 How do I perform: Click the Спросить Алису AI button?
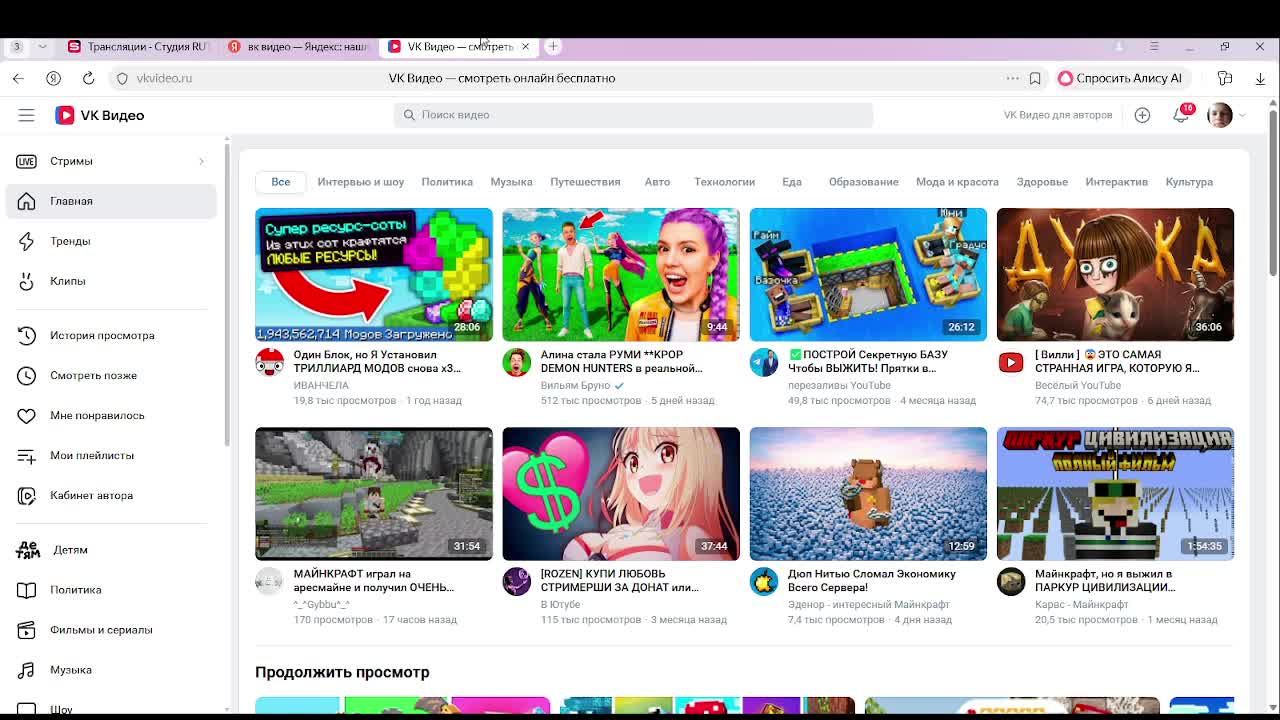tap(1120, 78)
